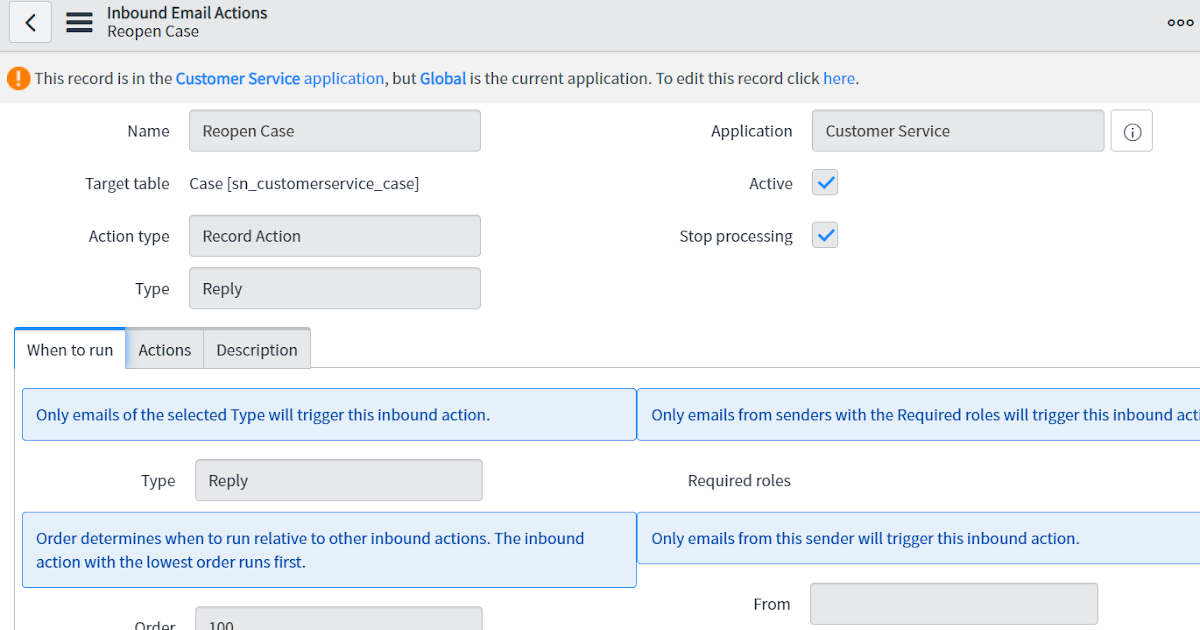Open the Type selector under When to run
Image resolution: width=1200 pixels, height=630 pixels.
point(338,480)
